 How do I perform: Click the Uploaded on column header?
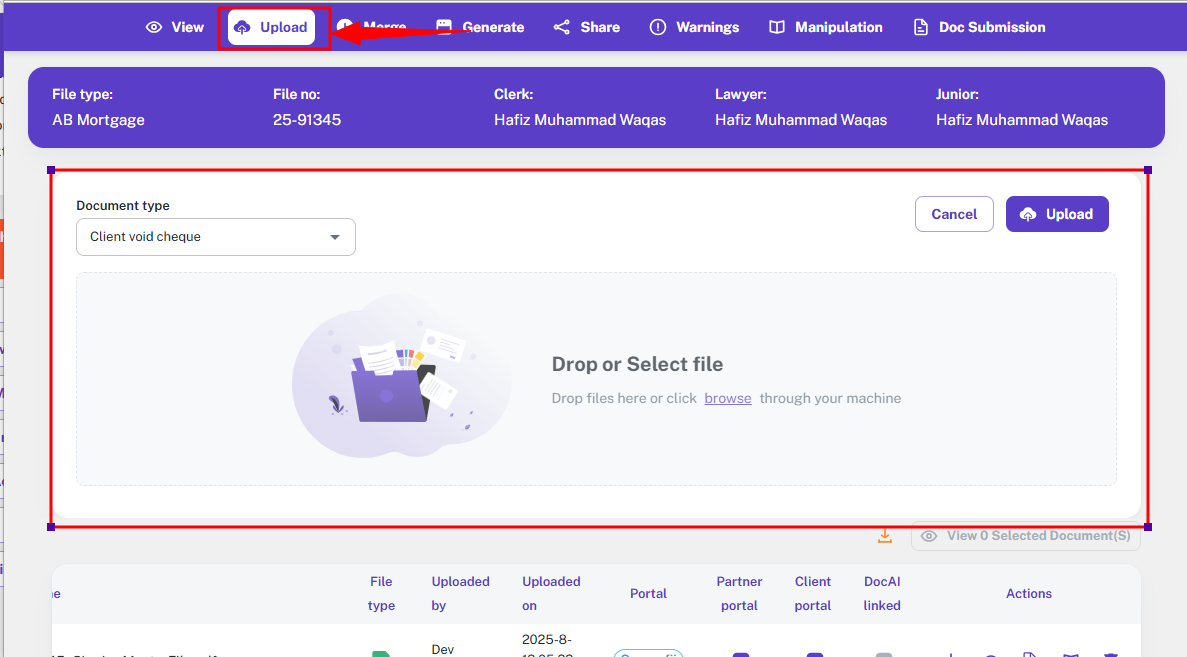[551, 593]
